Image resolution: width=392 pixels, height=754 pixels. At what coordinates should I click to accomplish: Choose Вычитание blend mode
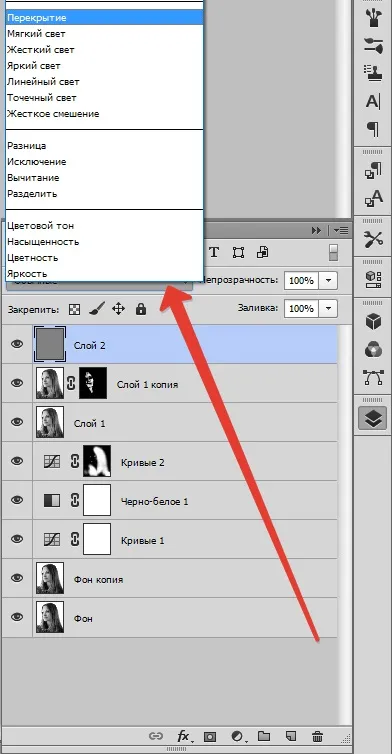[x=105, y=177]
